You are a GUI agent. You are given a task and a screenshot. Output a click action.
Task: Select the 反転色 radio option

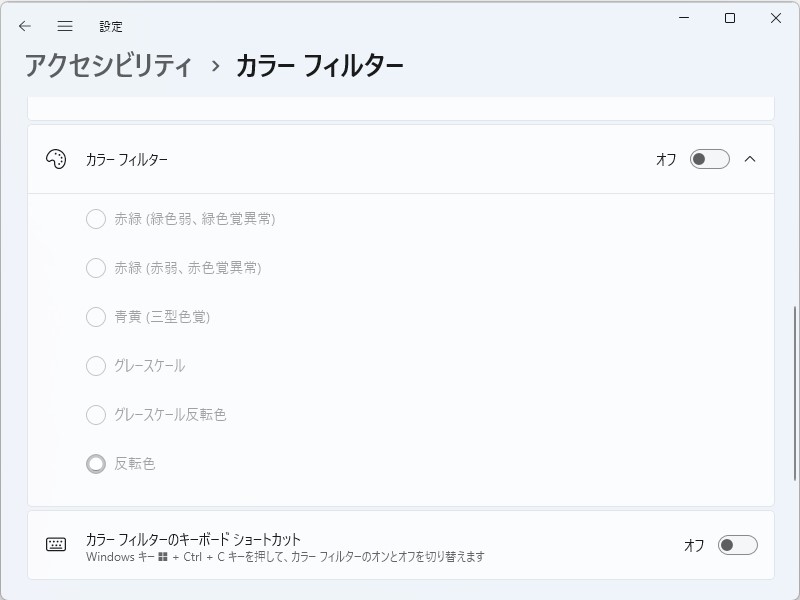96,463
